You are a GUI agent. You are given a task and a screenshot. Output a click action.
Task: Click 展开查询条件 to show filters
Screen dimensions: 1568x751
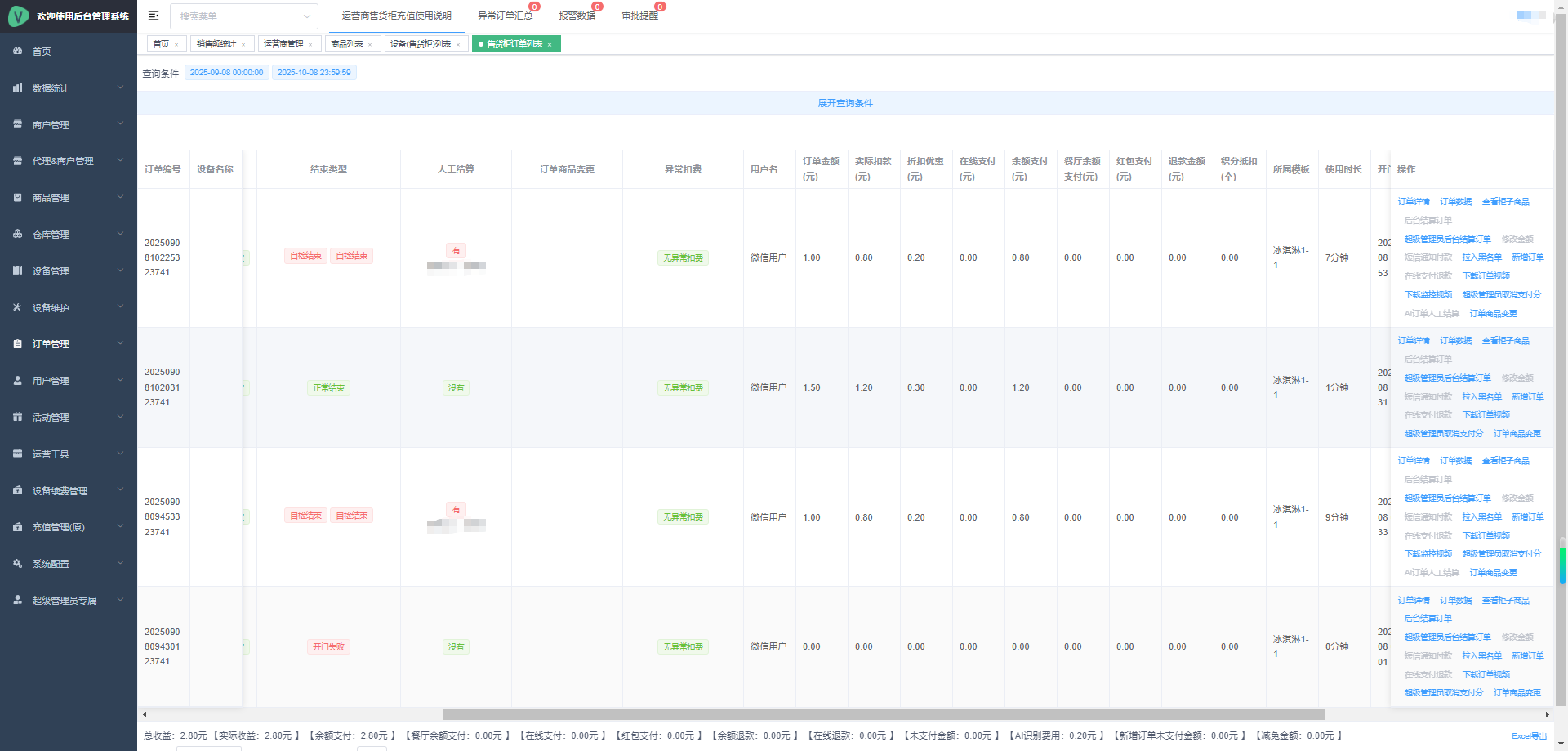[845, 103]
